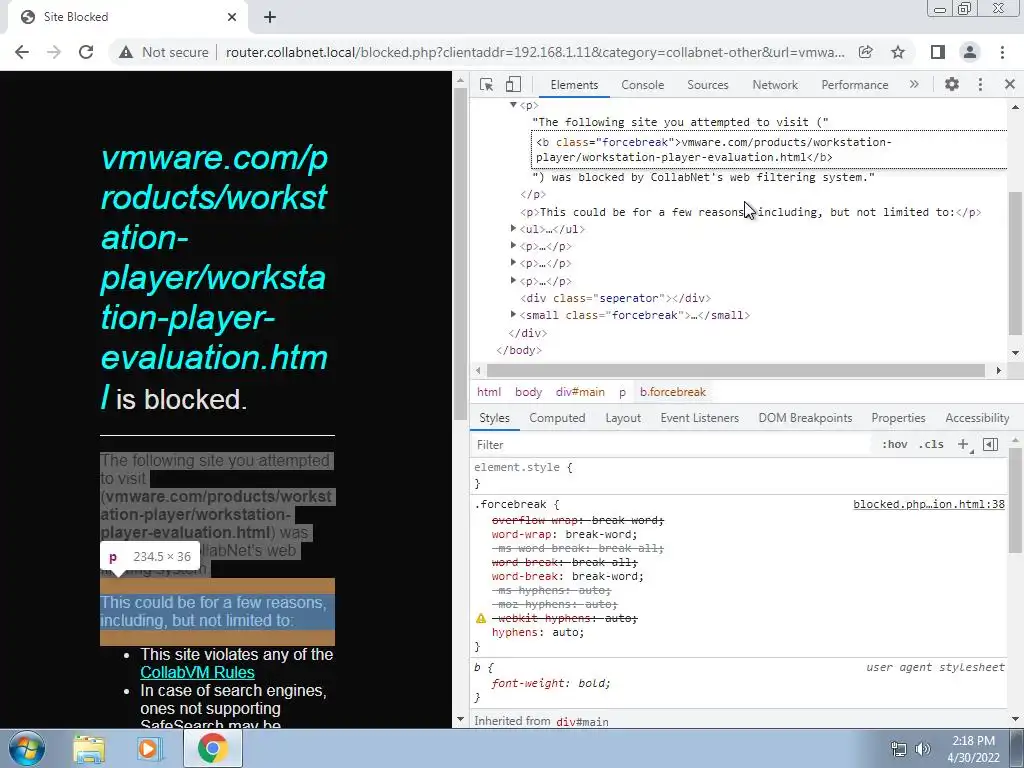The image size is (1024, 768).
Task: Close the DevTools panel
Action: point(1010,84)
